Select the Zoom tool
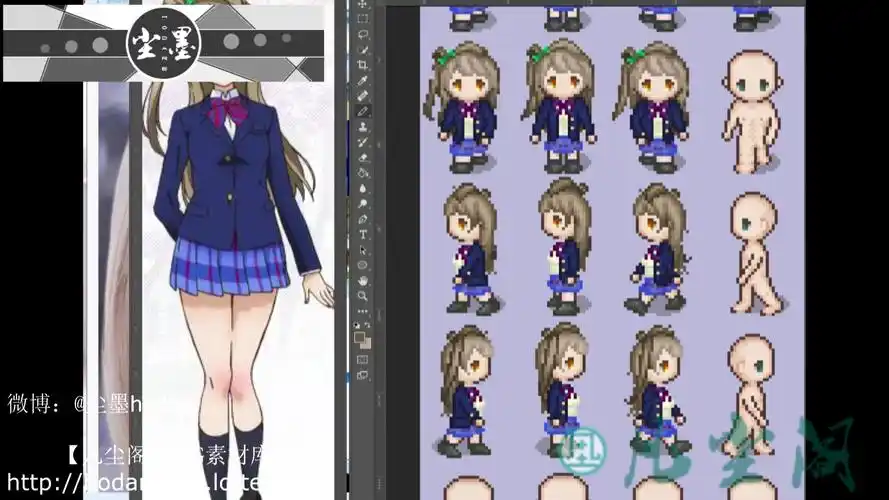The height and width of the screenshot is (500, 889). [x=363, y=296]
